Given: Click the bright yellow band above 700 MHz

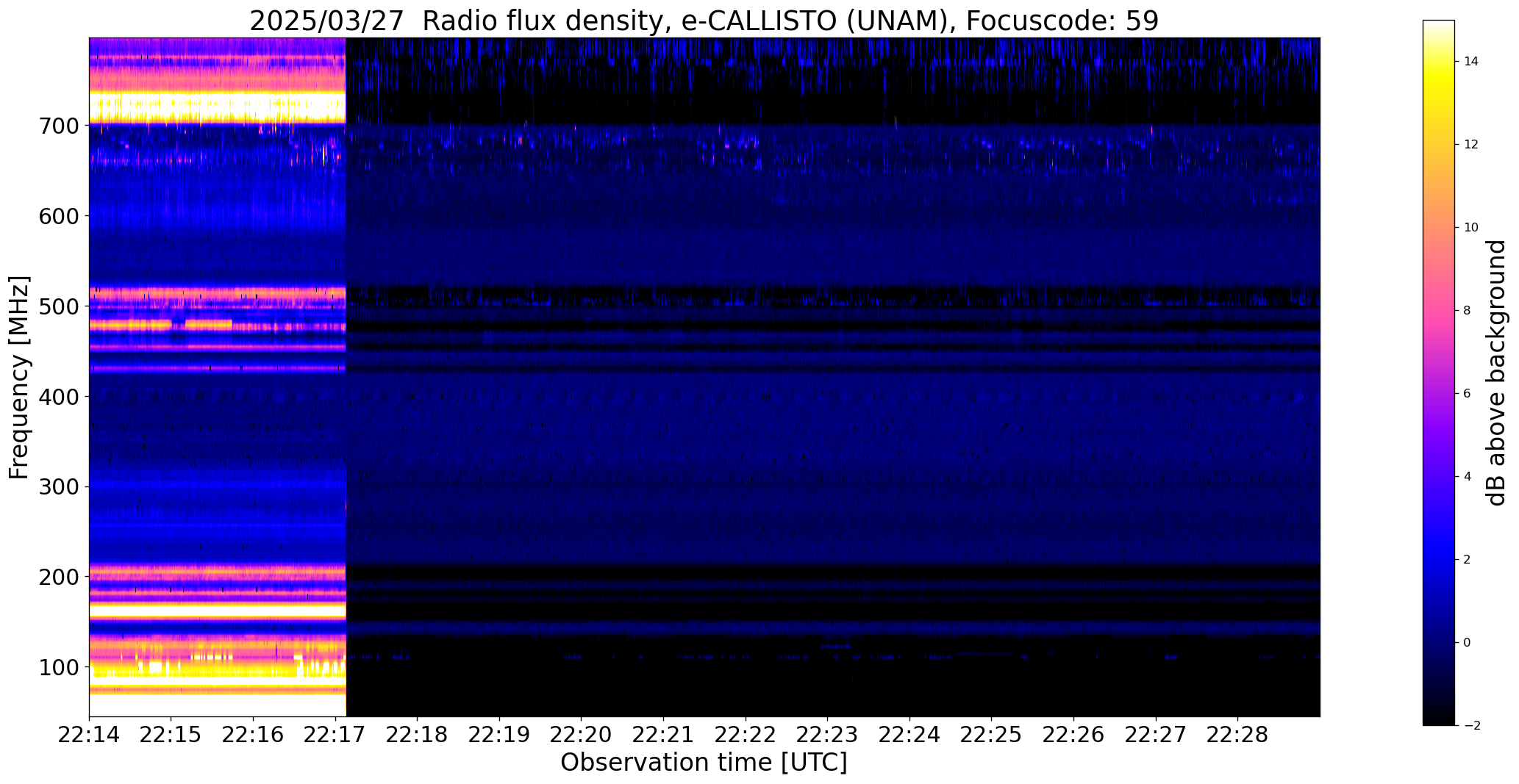Looking at the screenshot, I should 217,107.
